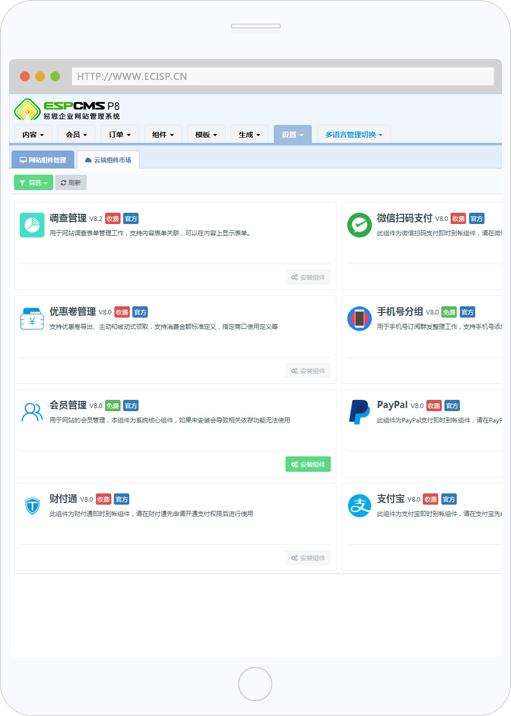This screenshot has width=511, height=716.
Task: Click the red 收费 badge on 调查管理
Action: (113, 219)
